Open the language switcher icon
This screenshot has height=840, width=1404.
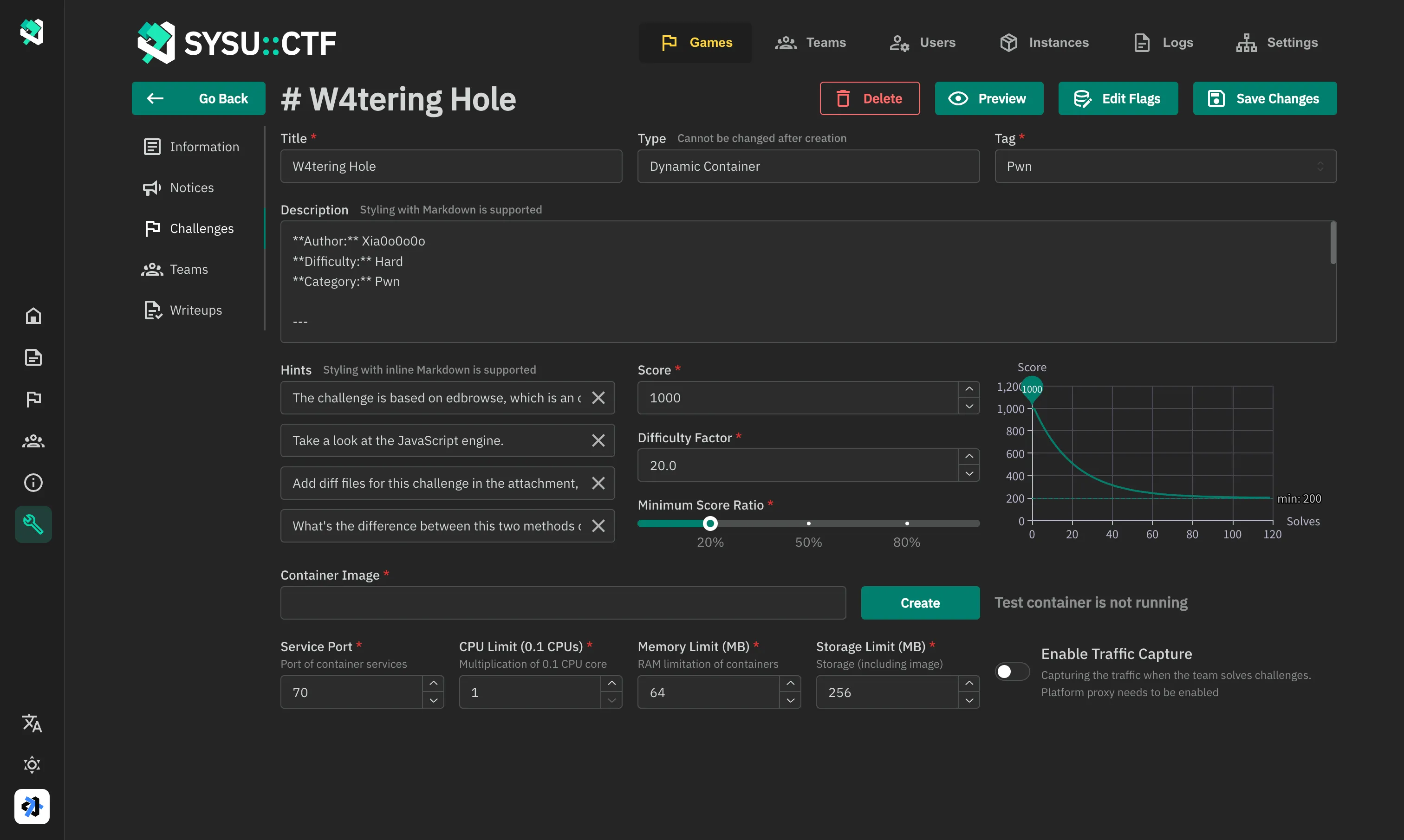coord(32,724)
